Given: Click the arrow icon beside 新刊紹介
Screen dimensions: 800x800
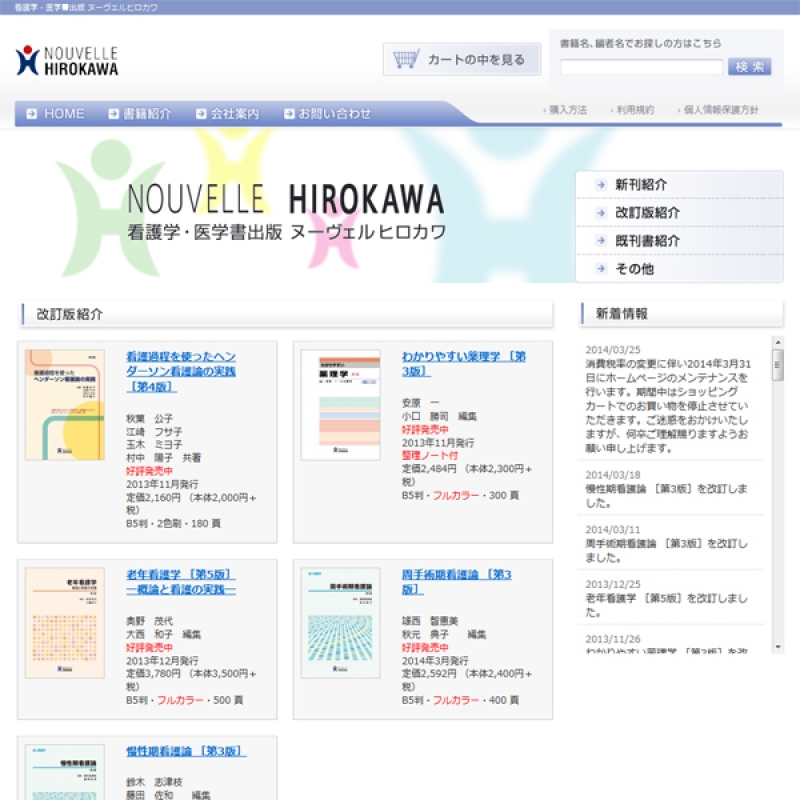Looking at the screenshot, I should pos(601,185).
